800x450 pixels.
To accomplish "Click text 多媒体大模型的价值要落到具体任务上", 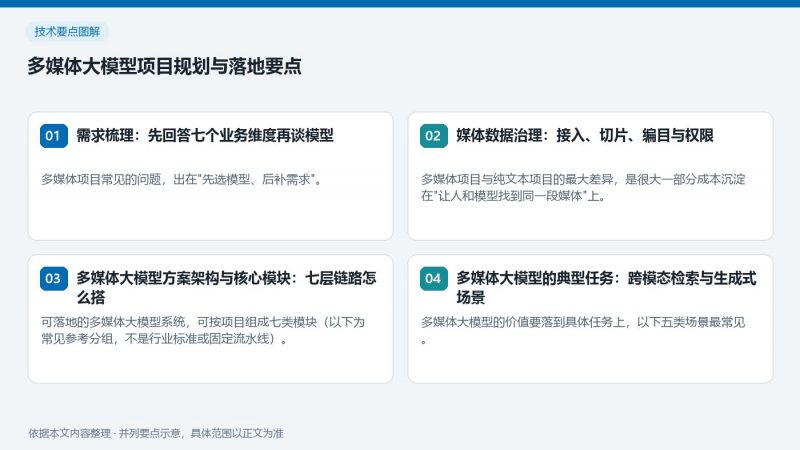I will (x=523, y=322).
